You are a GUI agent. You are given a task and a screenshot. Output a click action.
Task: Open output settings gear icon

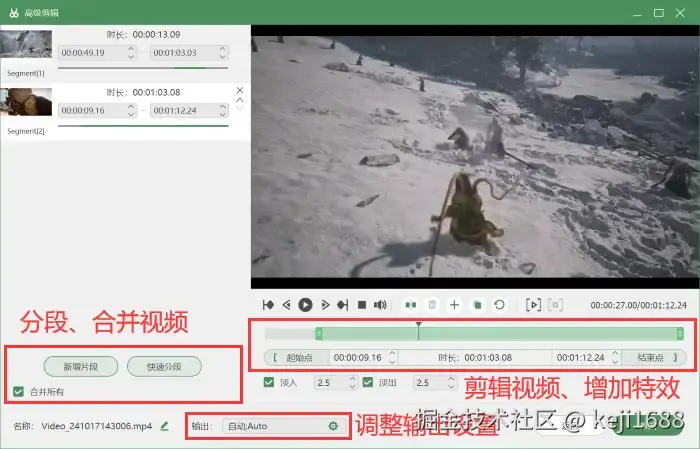pos(333,426)
